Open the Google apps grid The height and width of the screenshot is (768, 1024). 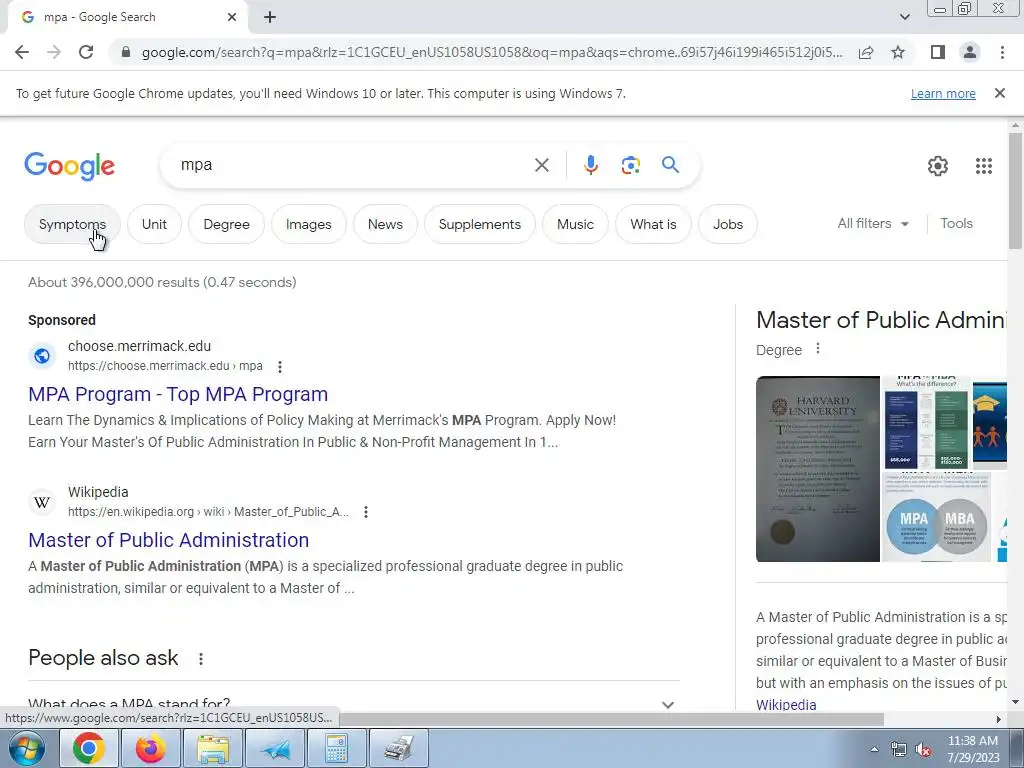tap(984, 166)
